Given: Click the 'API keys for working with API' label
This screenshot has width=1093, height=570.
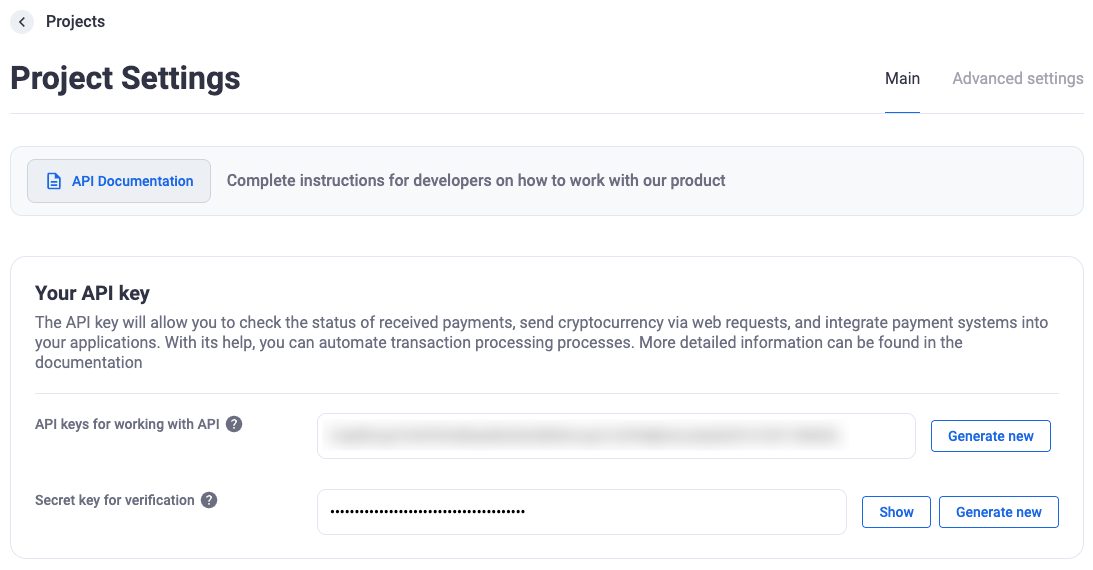Looking at the screenshot, I should [128, 424].
